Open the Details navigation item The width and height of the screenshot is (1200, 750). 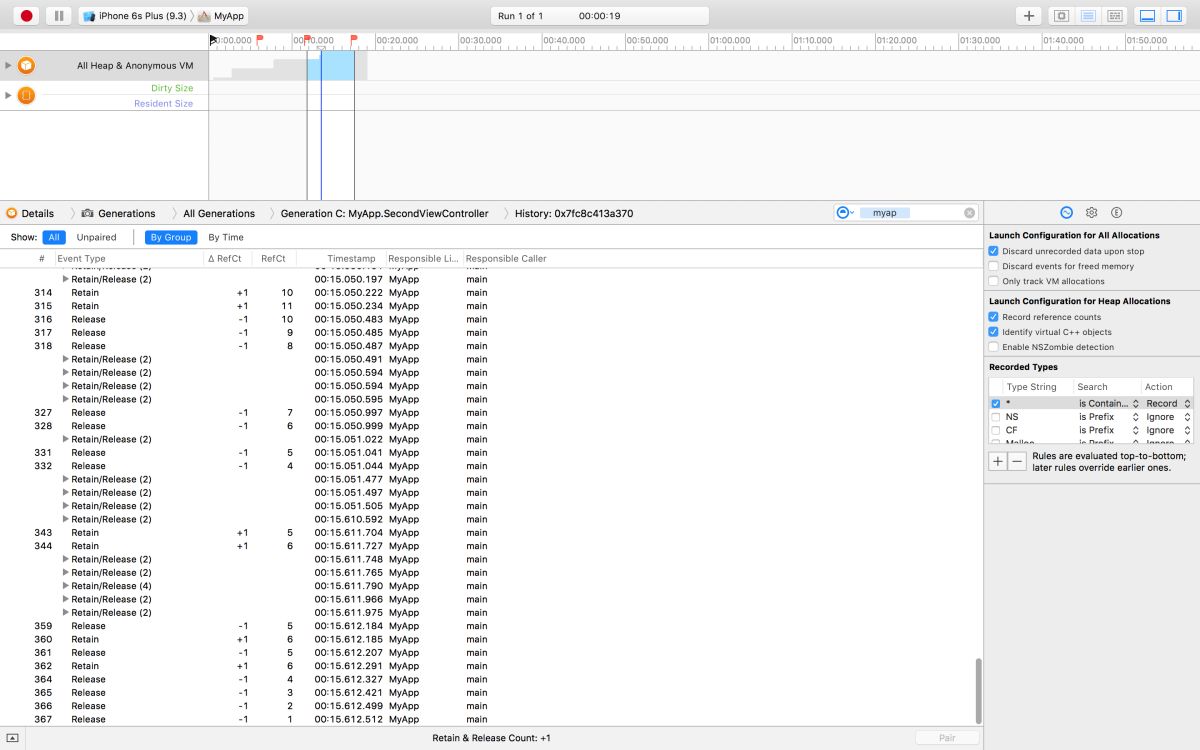point(30,213)
